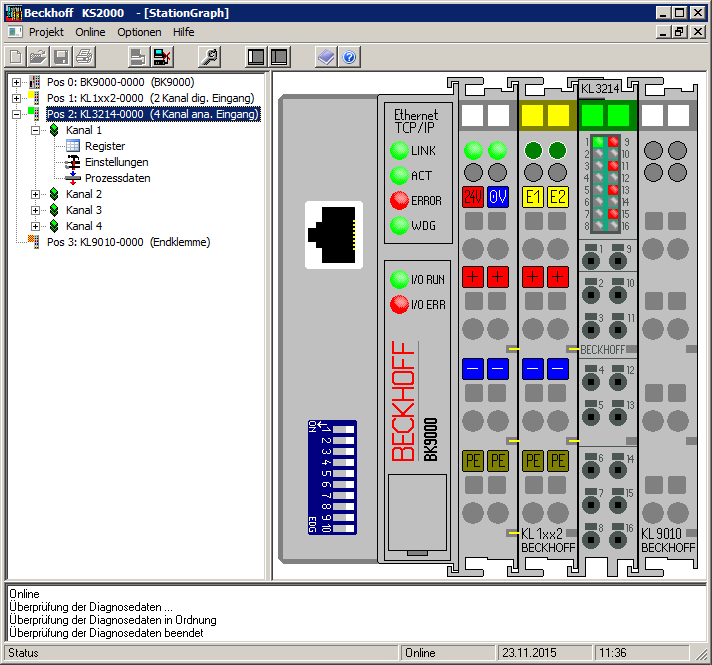
Task: Click the application icon in title bar
Action: [x=13, y=13]
